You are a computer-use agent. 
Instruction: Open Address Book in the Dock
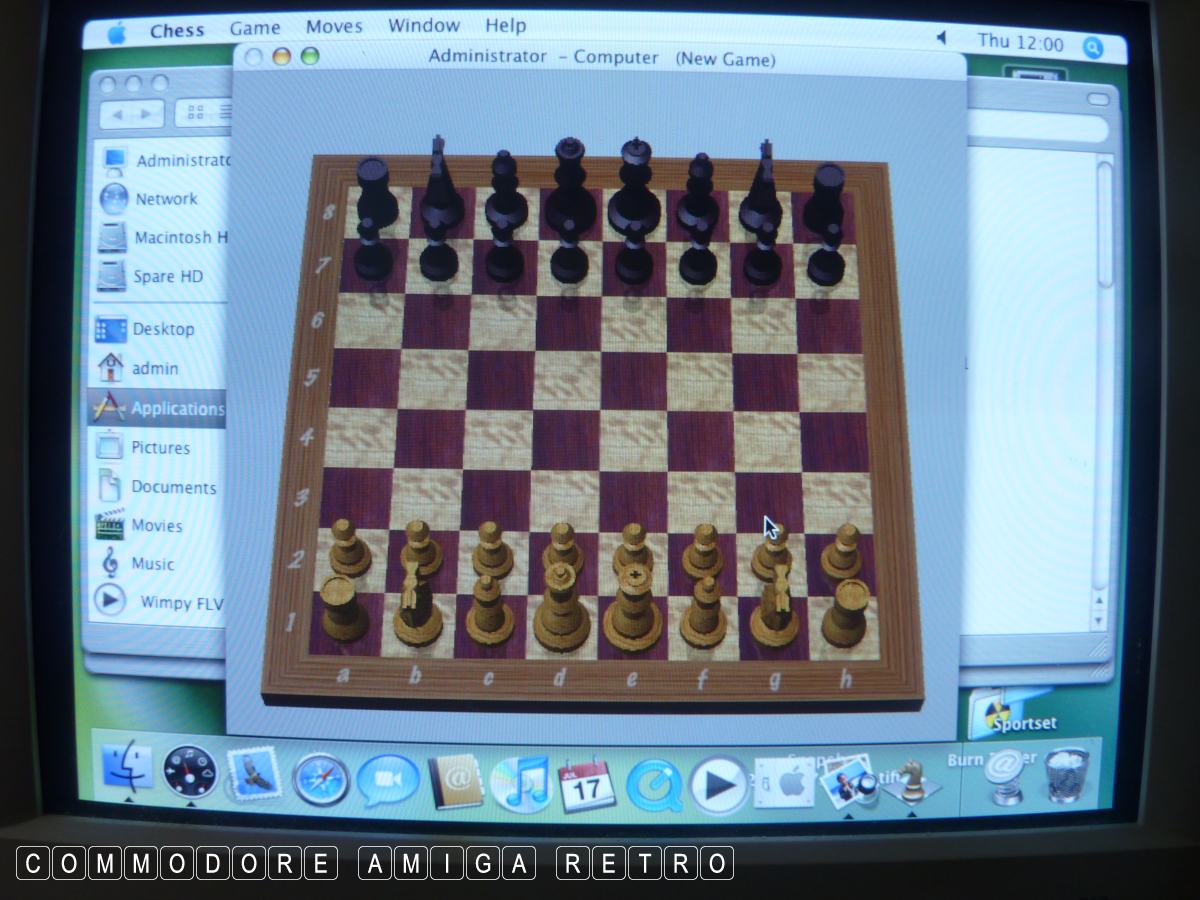point(455,781)
